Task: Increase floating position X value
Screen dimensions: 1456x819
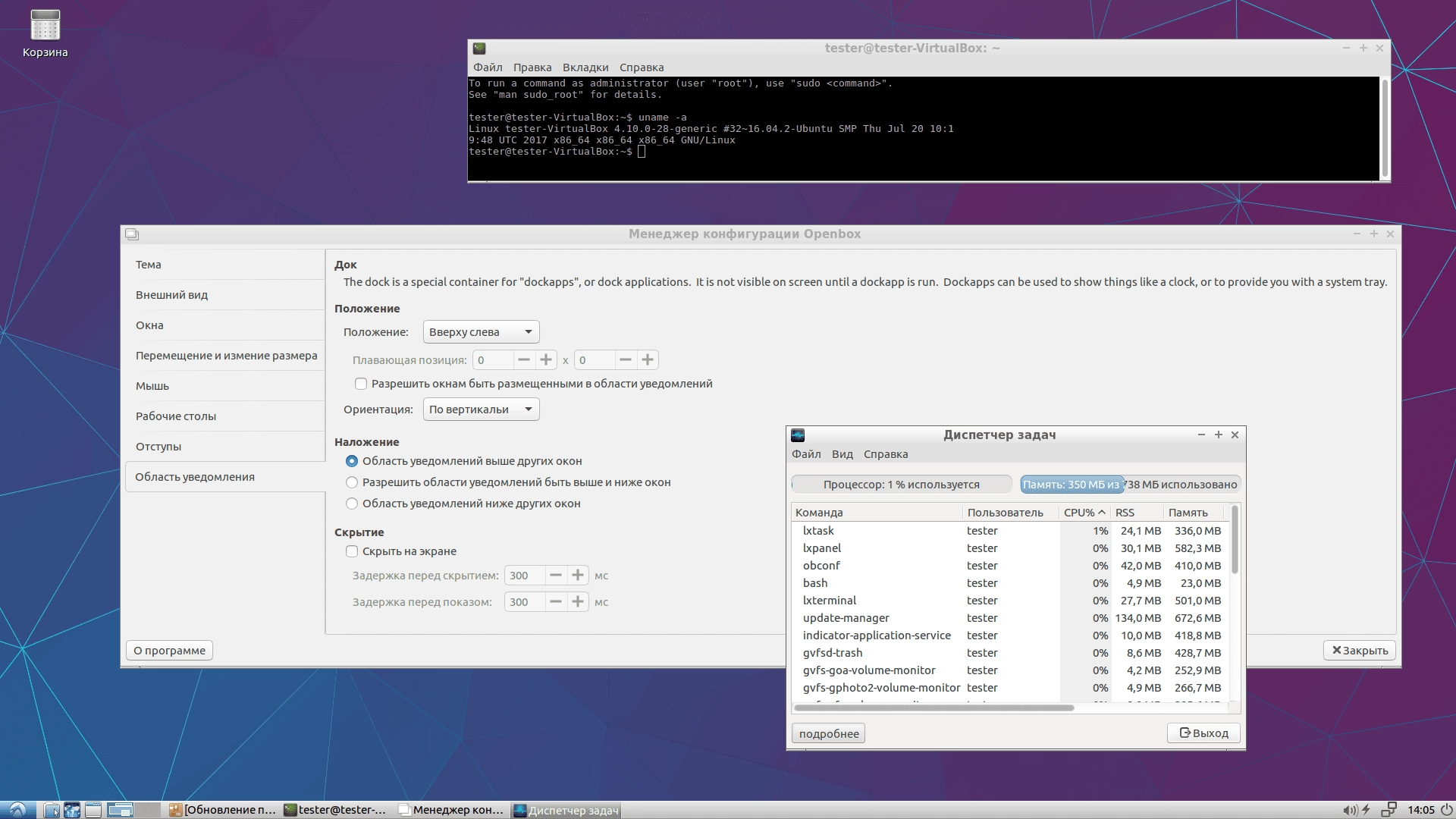Action: click(546, 359)
